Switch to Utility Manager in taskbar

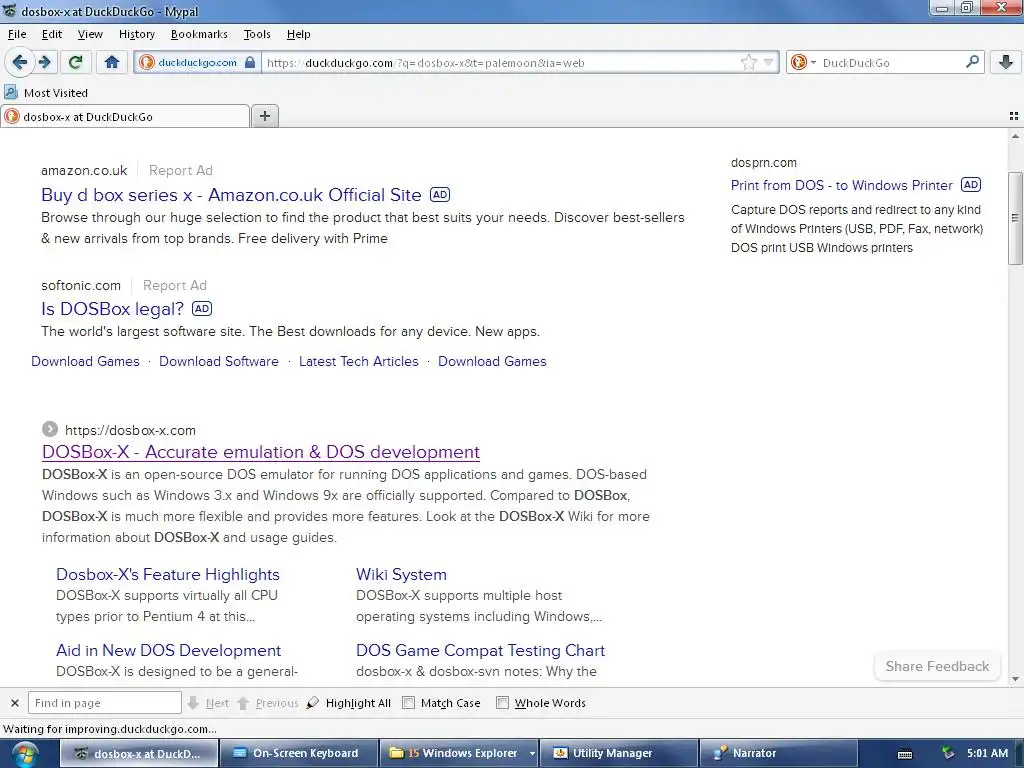click(x=618, y=753)
